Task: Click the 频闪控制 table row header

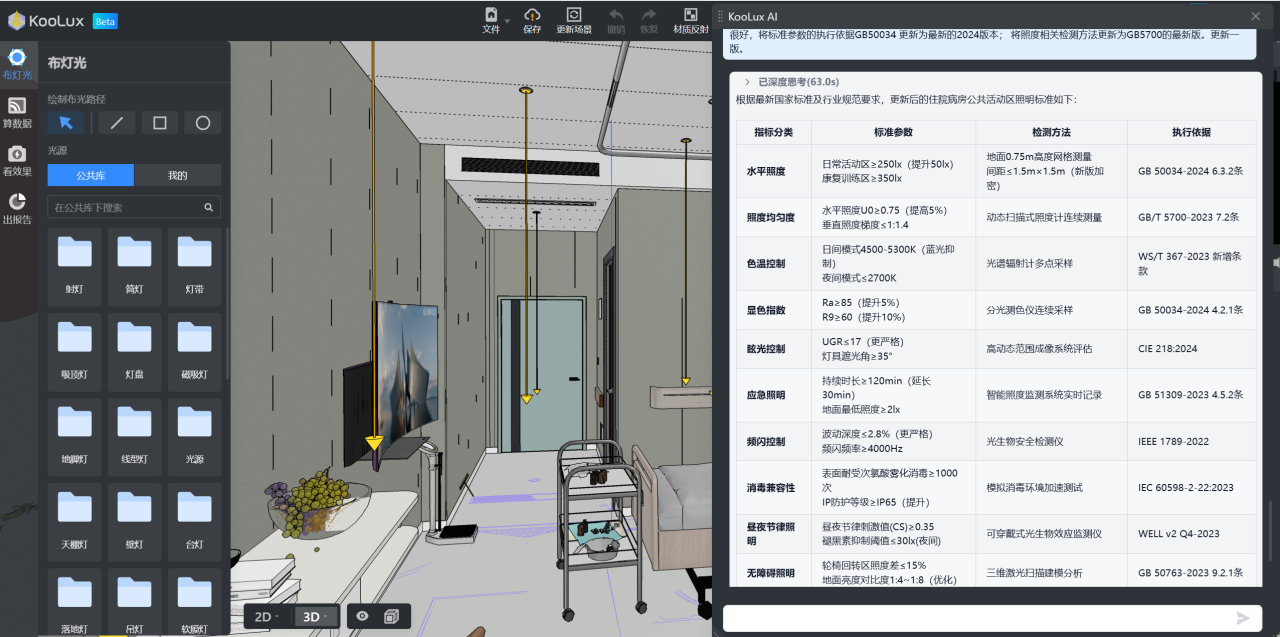Action: tap(771, 441)
